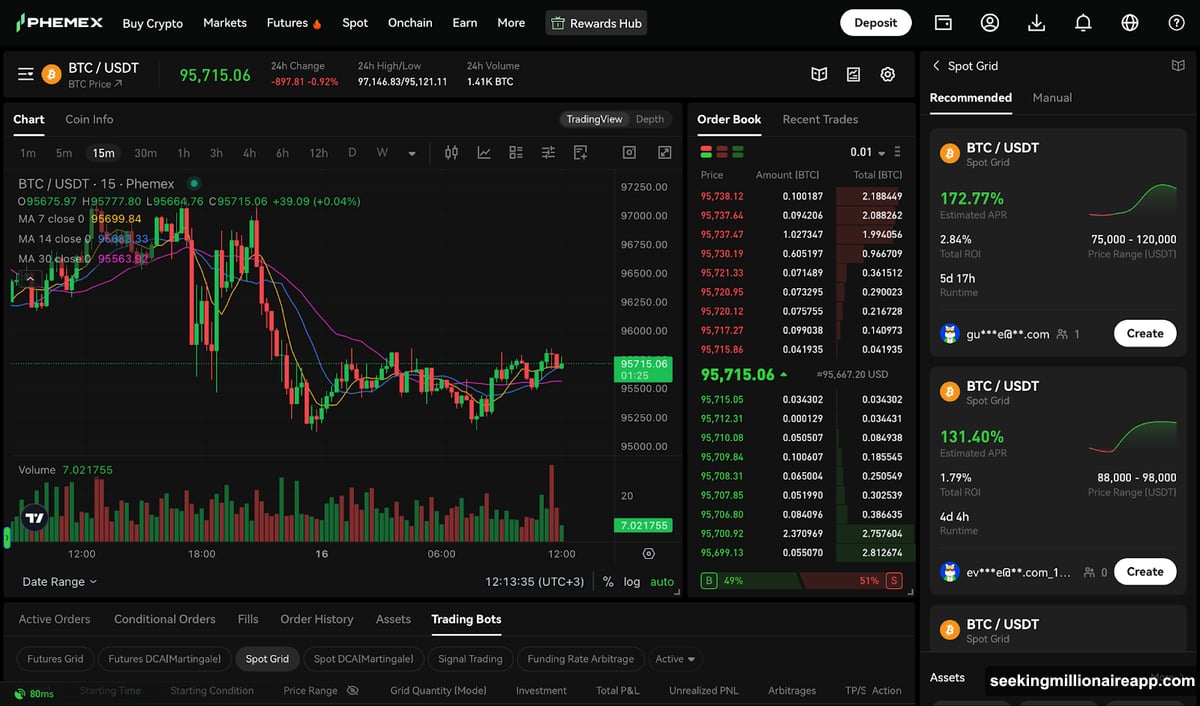Select the 1h chart timeframe
Screen dimensions: 1200x706
(183, 153)
